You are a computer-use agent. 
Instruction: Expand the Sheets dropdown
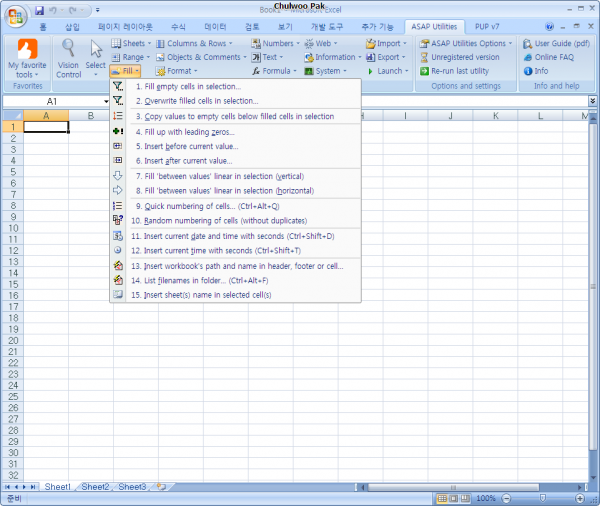pos(131,43)
